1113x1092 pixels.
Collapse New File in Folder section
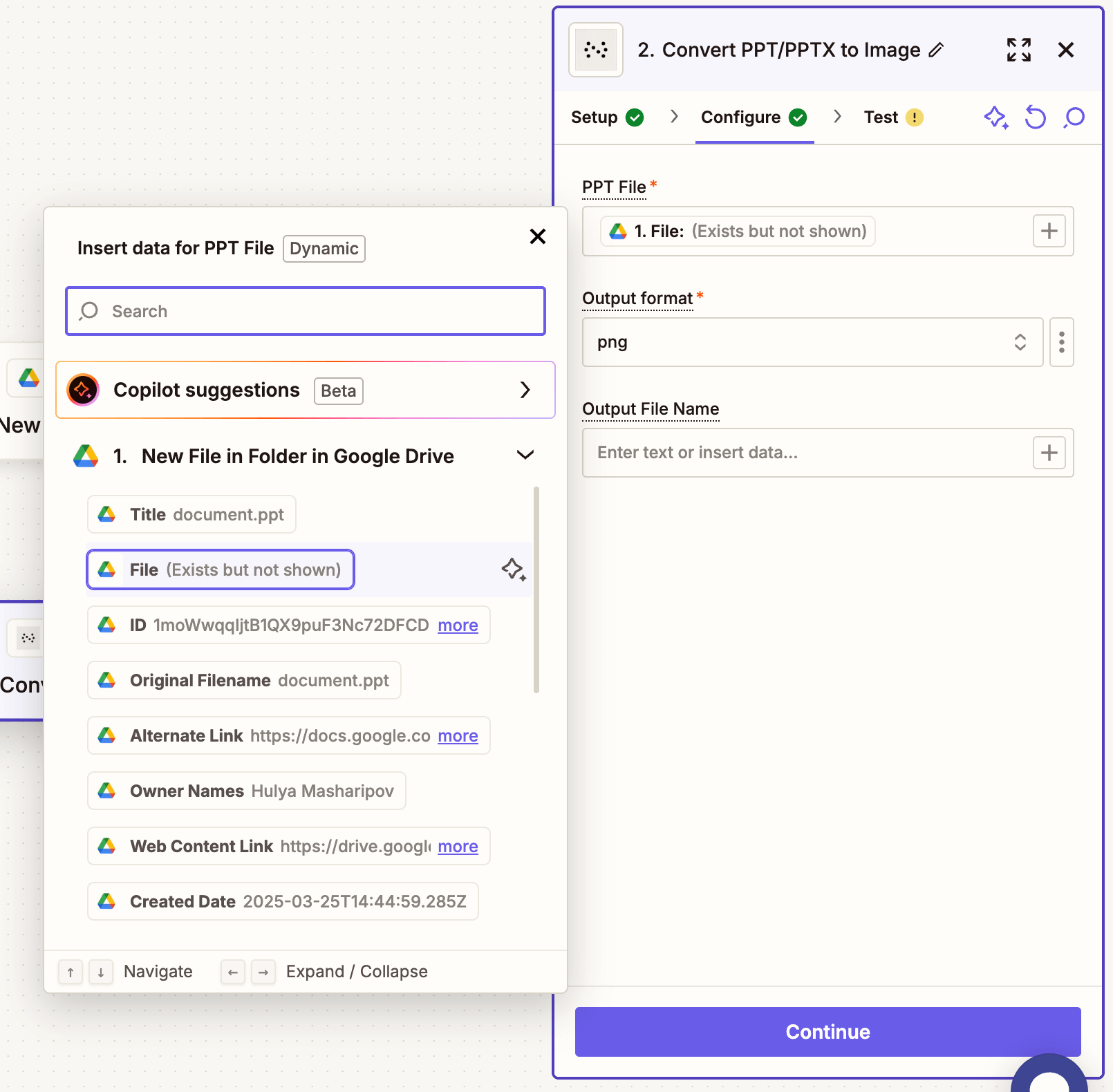pos(525,455)
